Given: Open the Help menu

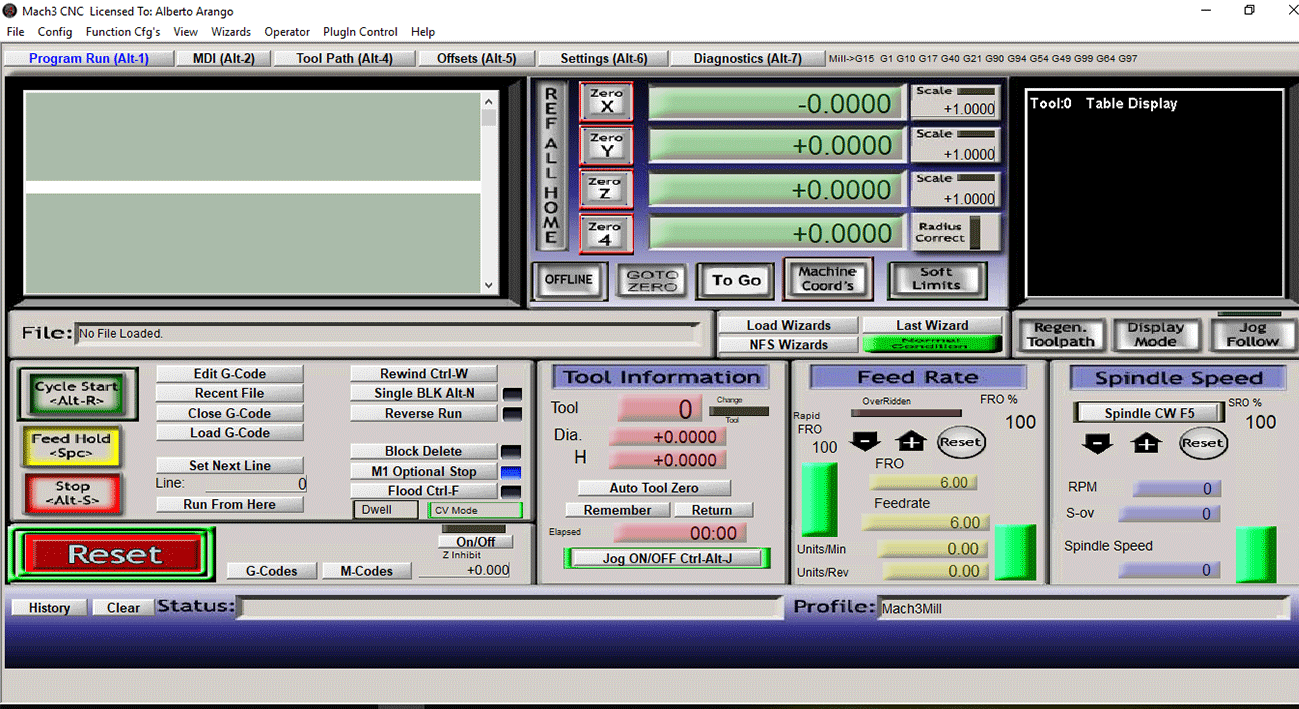Looking at the screenshot, I should [x=423, y=32].
